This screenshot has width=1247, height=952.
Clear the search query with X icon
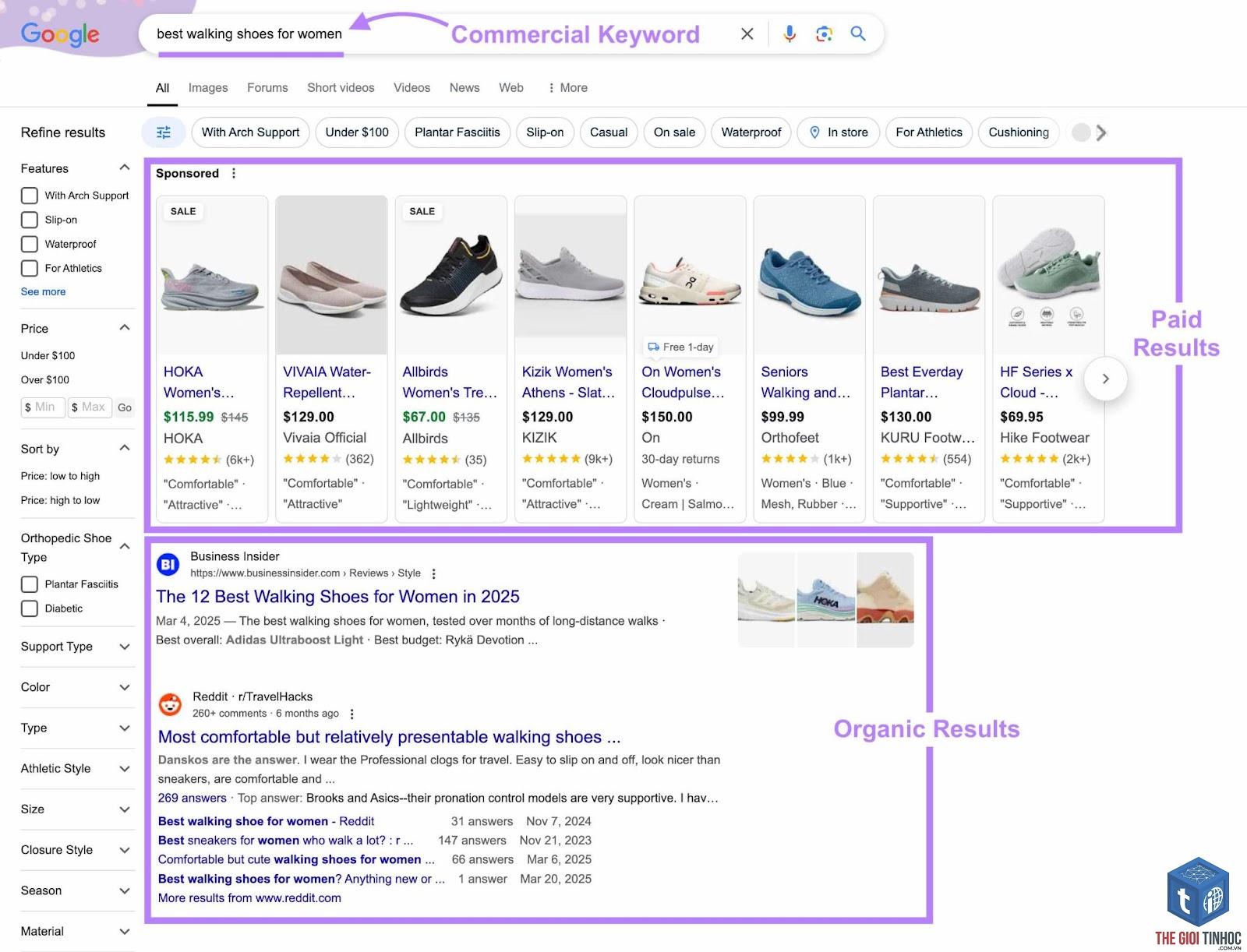(x=747, y=33)
